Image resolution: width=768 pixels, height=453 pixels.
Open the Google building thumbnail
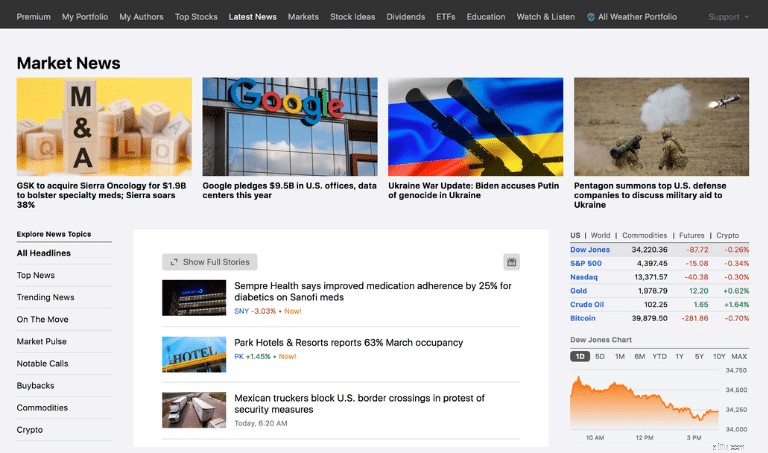click(290, 126)
